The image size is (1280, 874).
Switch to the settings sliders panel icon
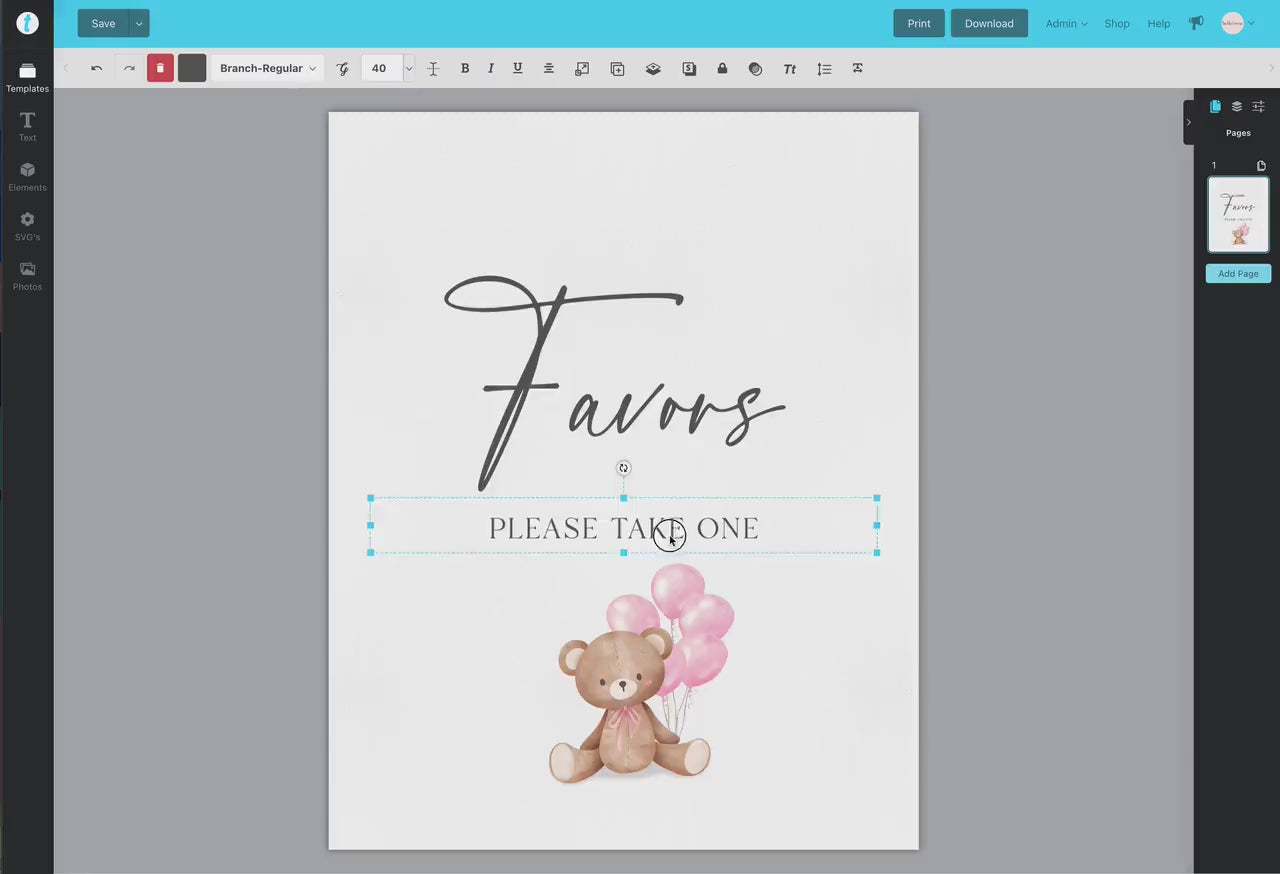1259,106
